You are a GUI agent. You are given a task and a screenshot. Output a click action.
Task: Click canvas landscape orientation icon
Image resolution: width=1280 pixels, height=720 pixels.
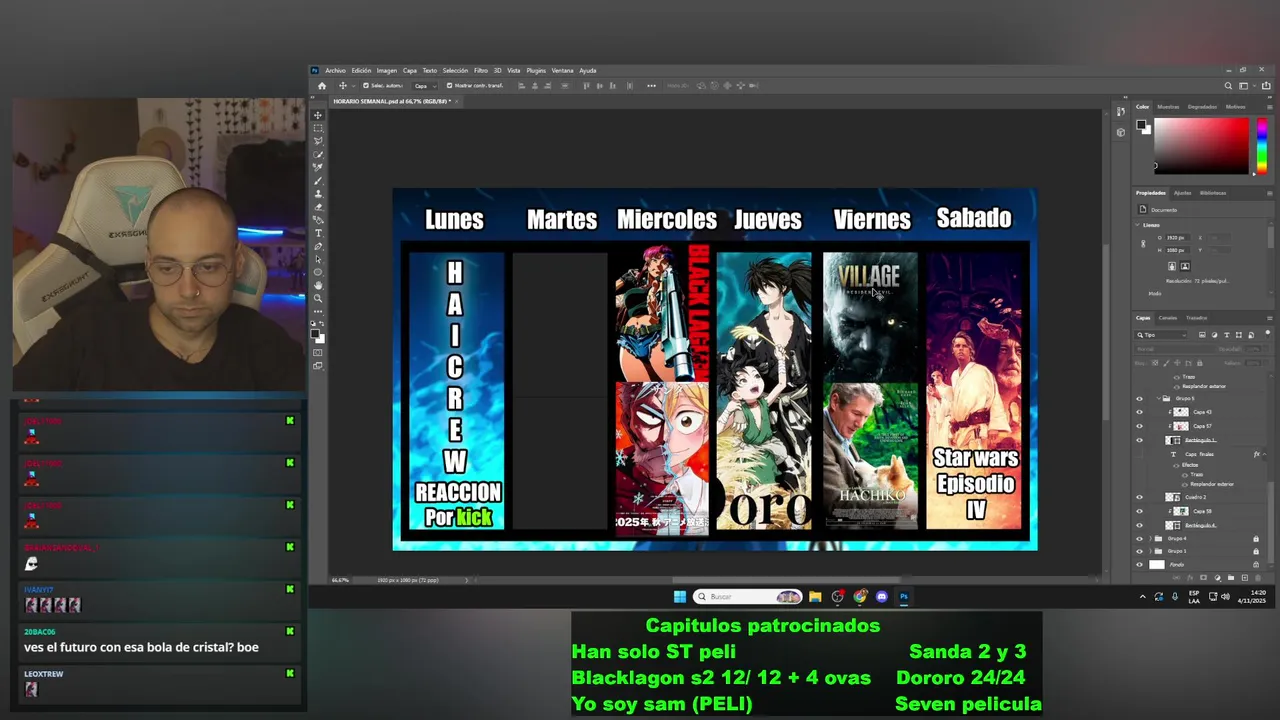click(1185, 266)
